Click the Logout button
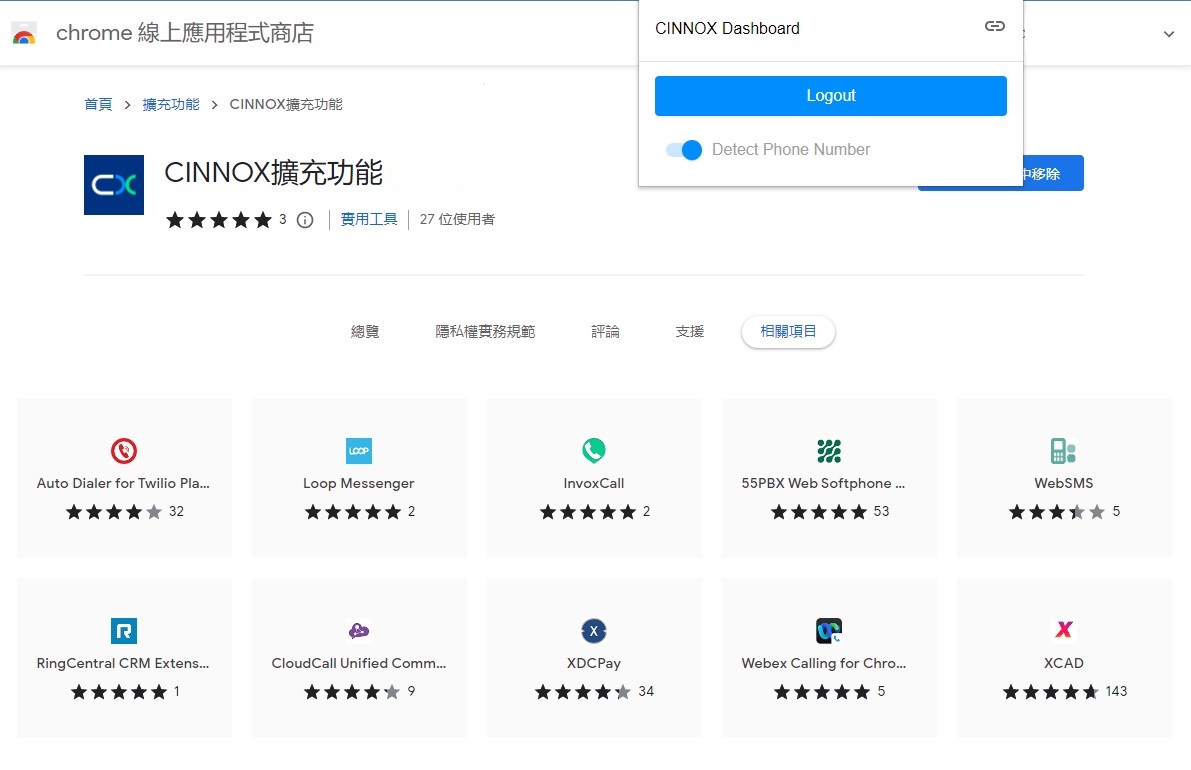This screenshot has height=770, width=1191. tap(830, 96)
